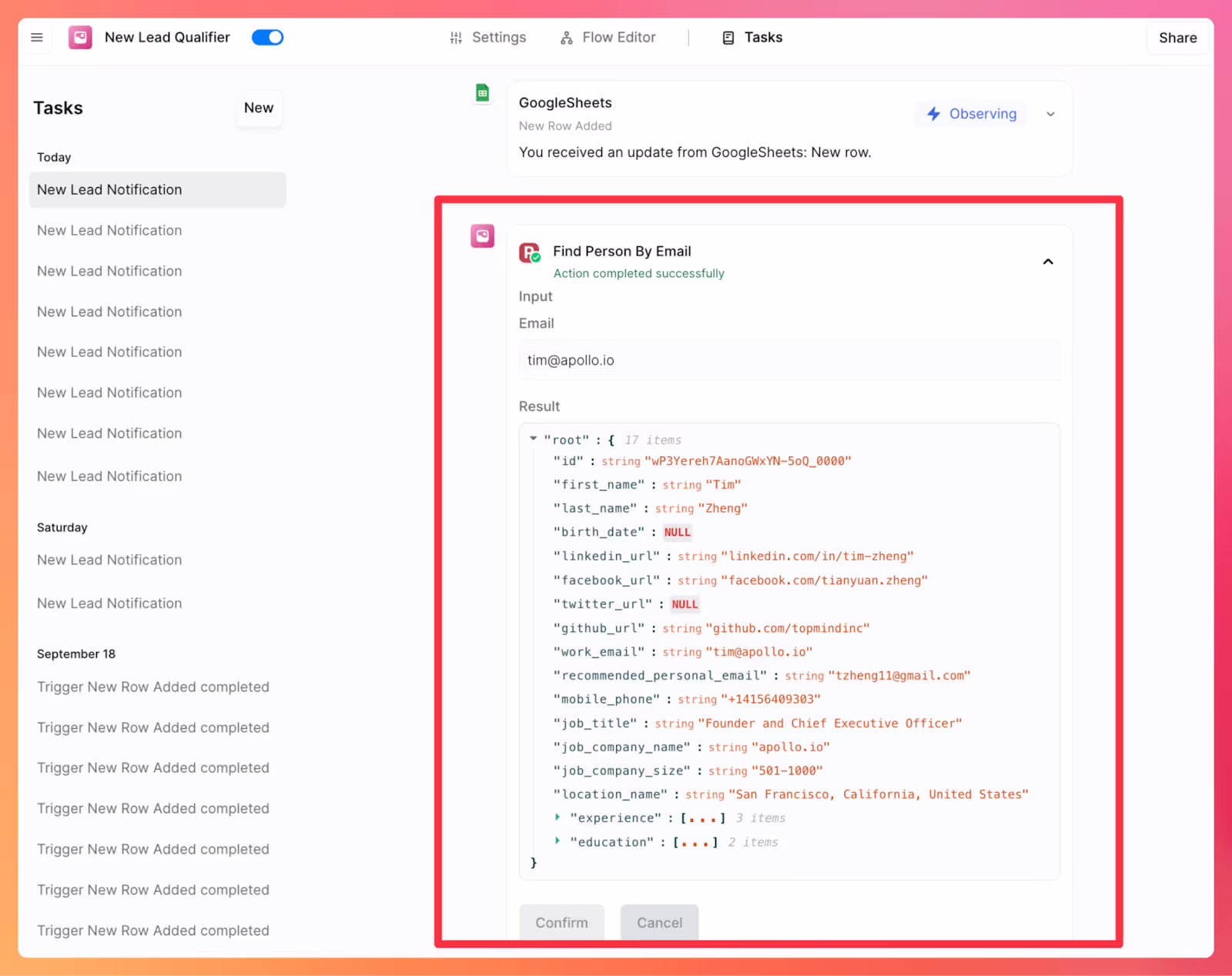Click the Observing lightning bolt icon
This screenshot has width=1232, height=976.
point(933,114)
